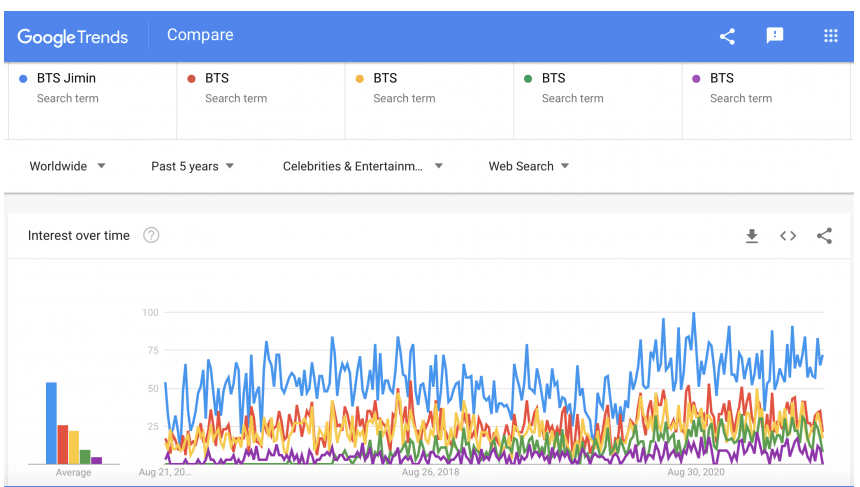Image resolution: width=860 pixels, height=487 pixels.
Task: Click the Aug 21 start date axis label
Action: 165,472
